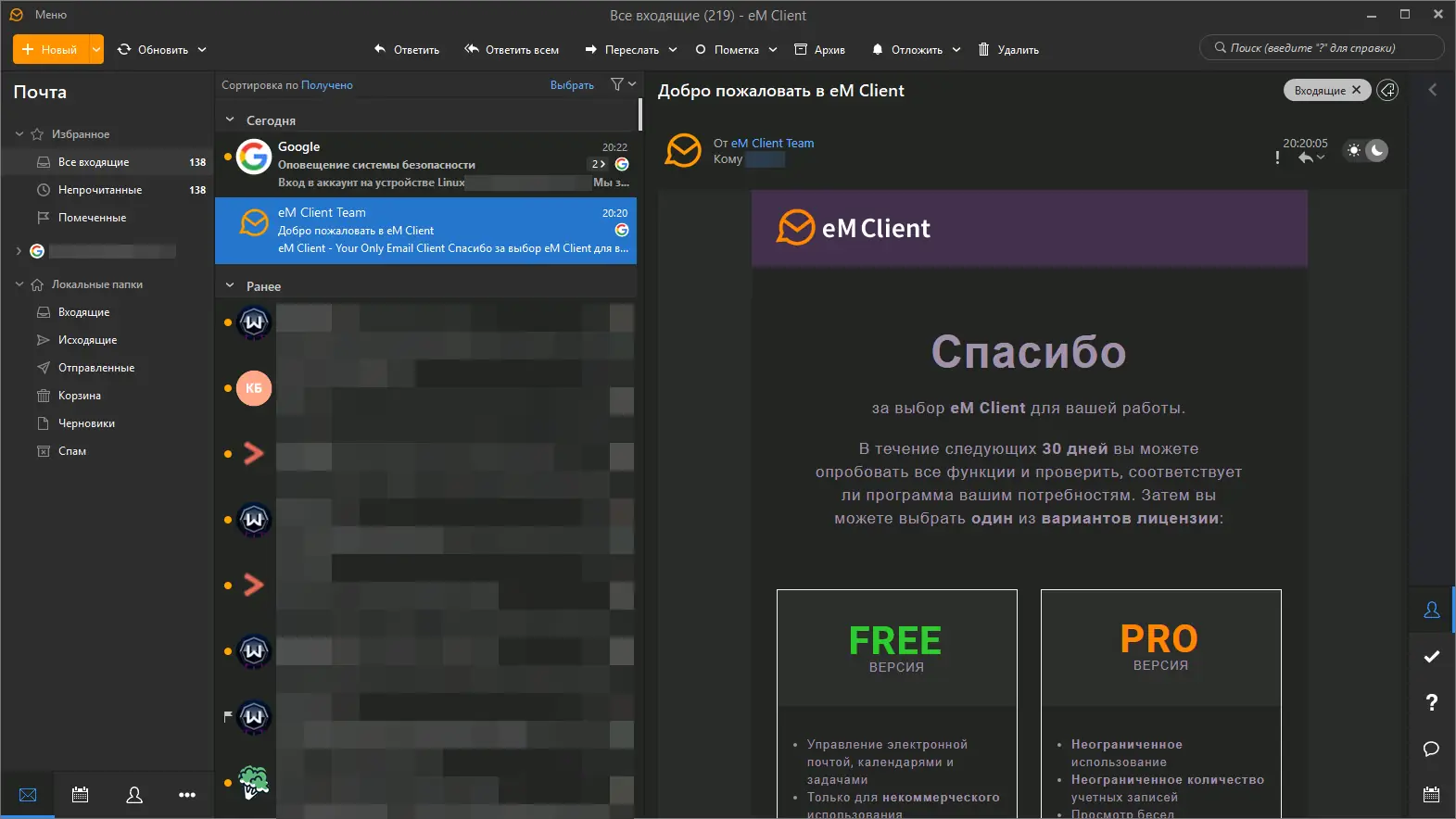Image resolution: width=1456 pixels, height=819 pixels.
Task: Snooze the message with Отложить
Action: click(906, 50)
